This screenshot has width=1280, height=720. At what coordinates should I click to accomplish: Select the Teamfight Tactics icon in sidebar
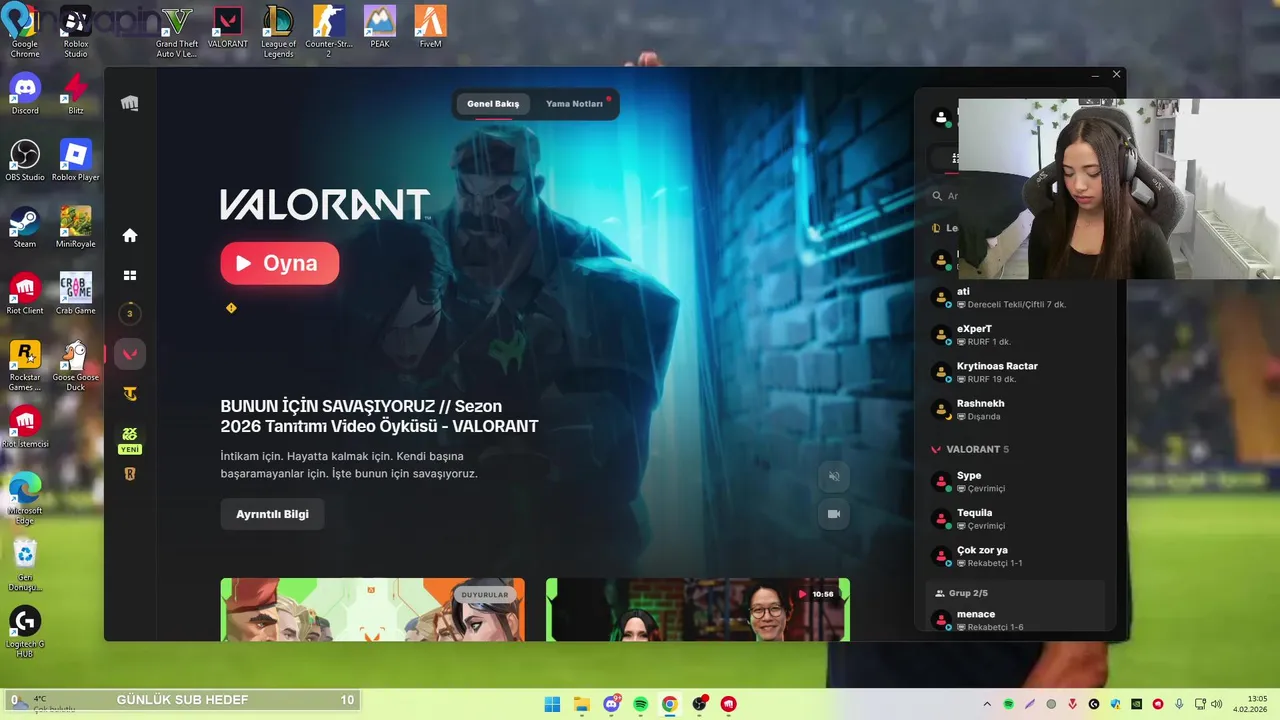coord(130,394)
